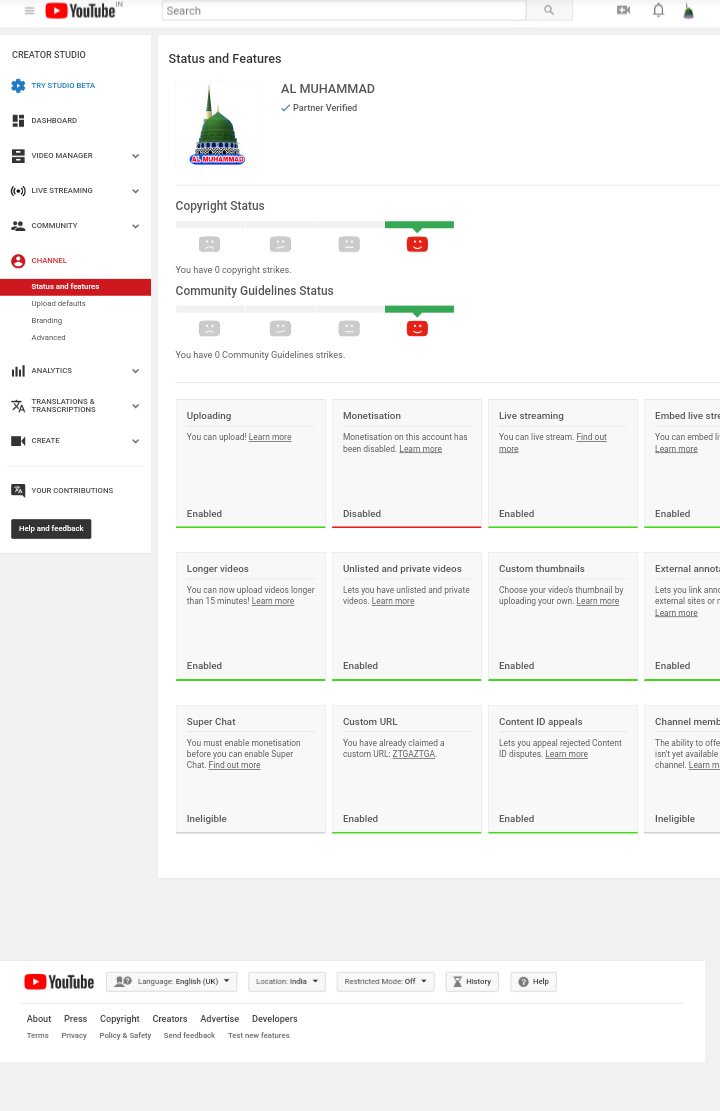This screenshot has height=1111, width=720.
Task: Click the red smiley under Copyright Status
Action: pos(417,244)
